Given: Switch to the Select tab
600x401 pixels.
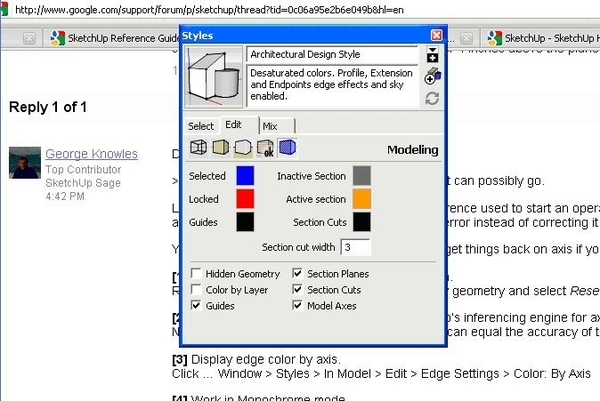Looking at the screenshot, I should pyautogui.click(x=201, y=126).
